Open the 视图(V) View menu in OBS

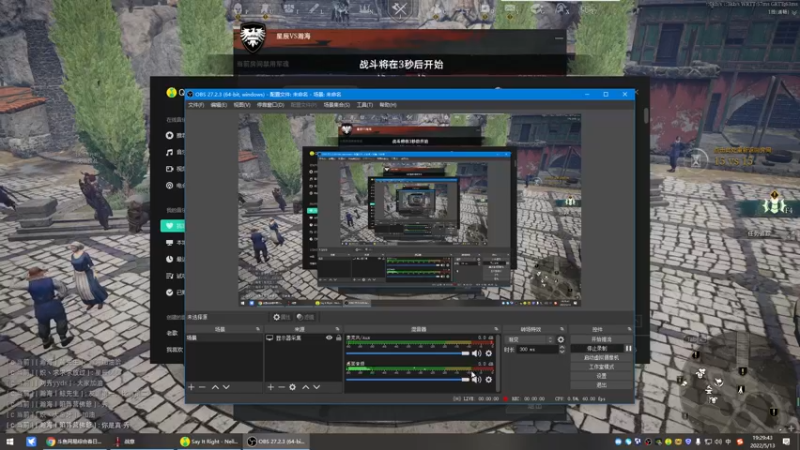point(242,105)
